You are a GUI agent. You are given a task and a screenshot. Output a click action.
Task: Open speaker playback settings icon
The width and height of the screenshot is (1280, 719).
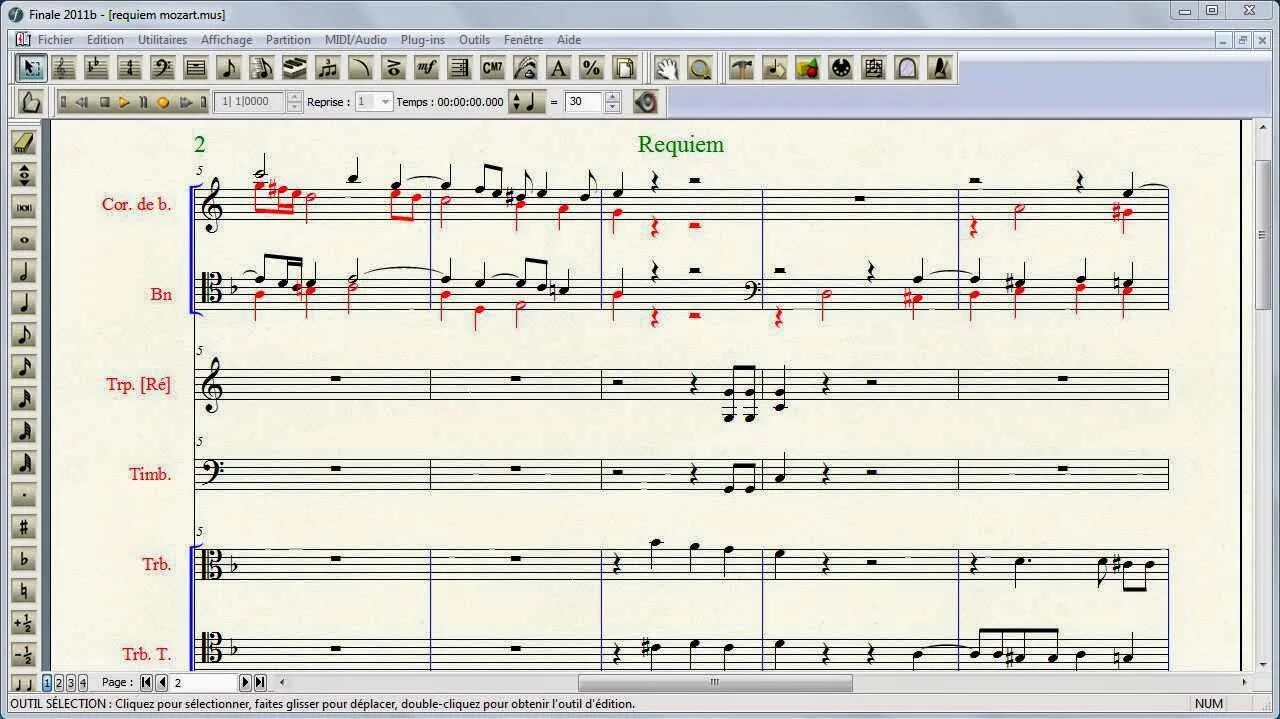pyautogui.click(x=645, y=102)
